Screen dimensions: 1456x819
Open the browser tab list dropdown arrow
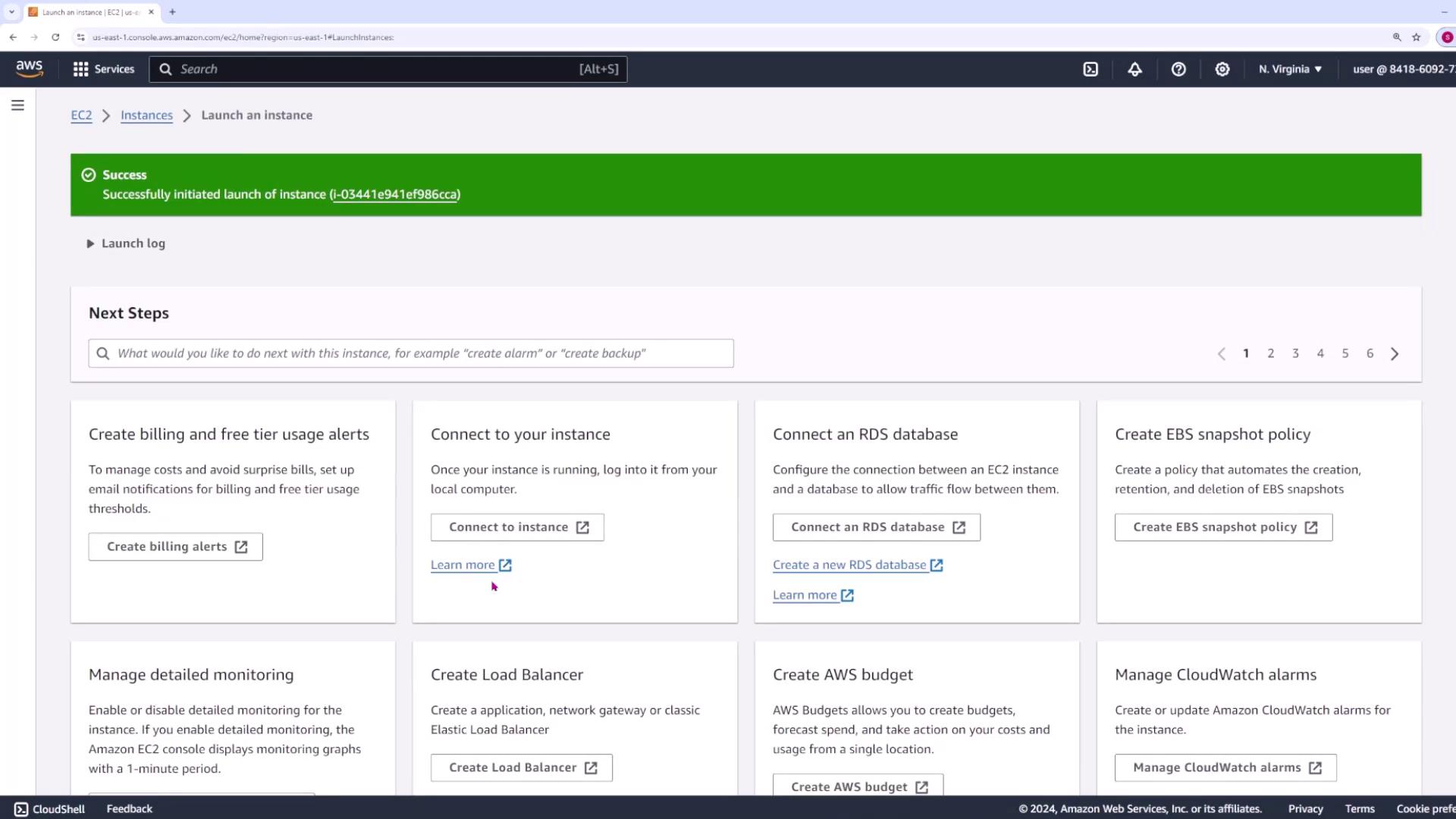(x=11, y=12)
